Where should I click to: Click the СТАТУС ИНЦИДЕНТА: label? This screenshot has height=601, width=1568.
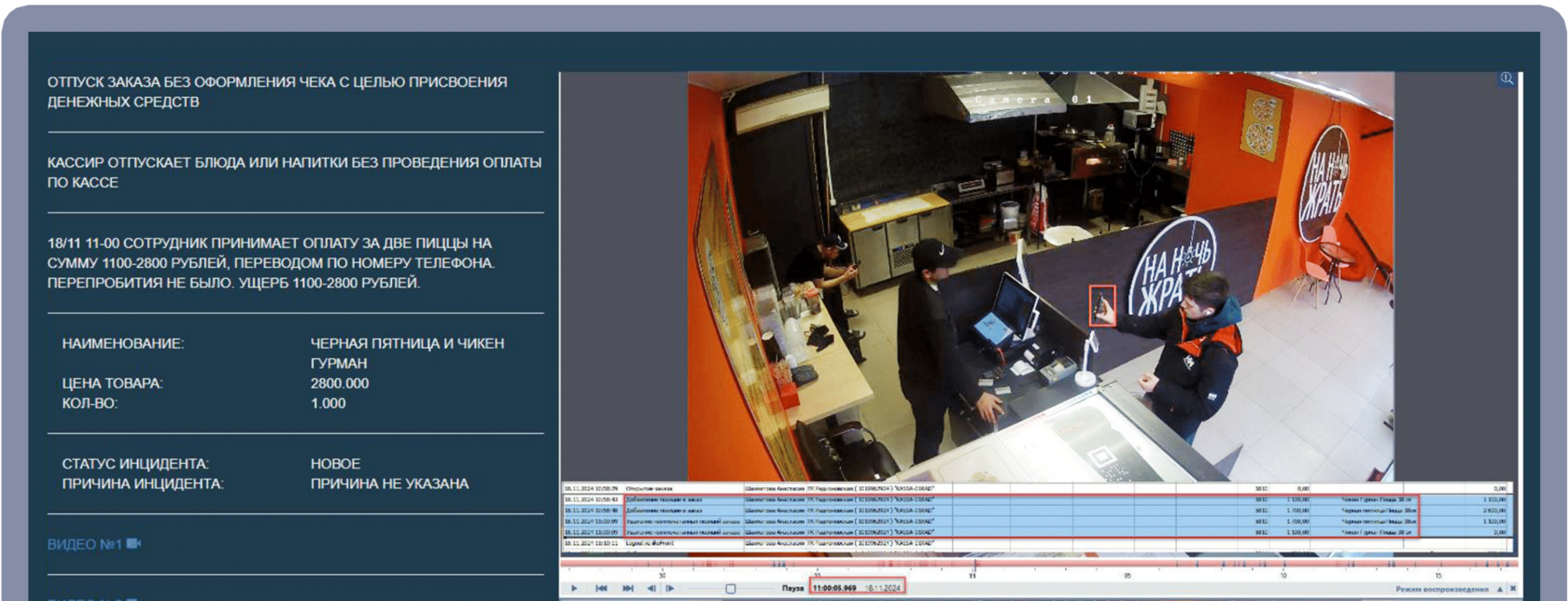[x=135, y=463]
